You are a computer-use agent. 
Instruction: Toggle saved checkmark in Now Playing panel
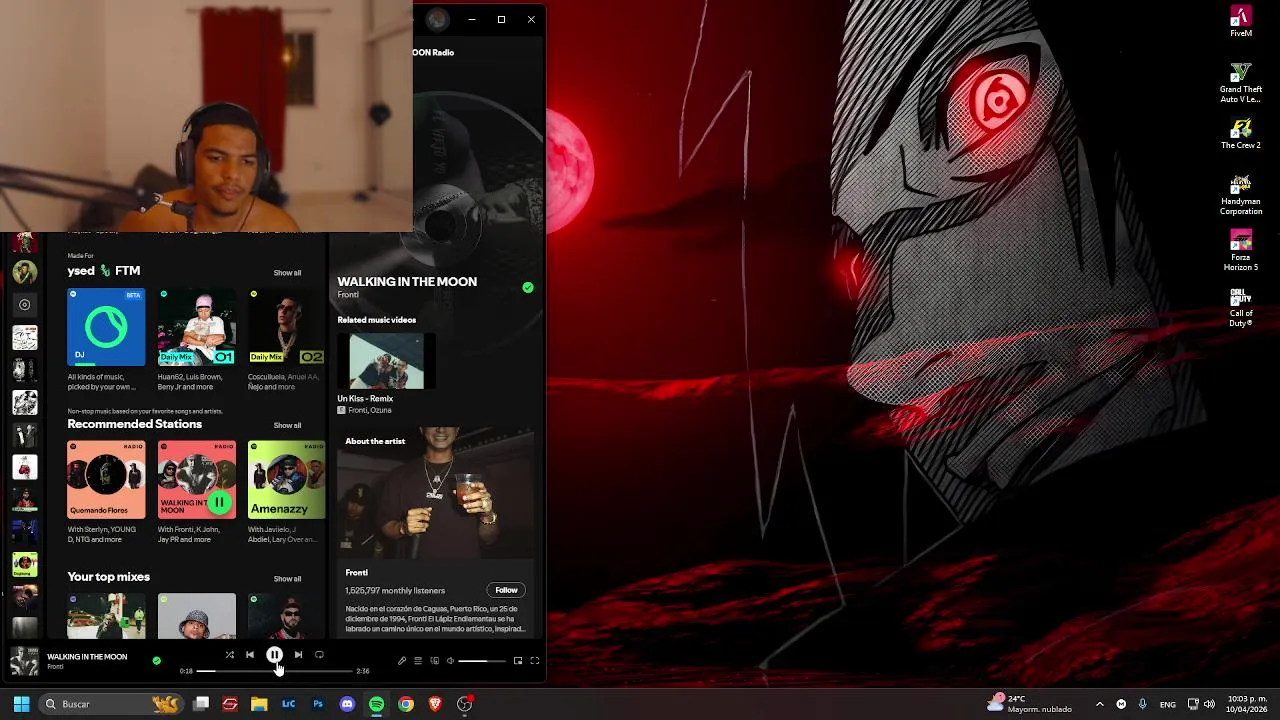(528, 287)
